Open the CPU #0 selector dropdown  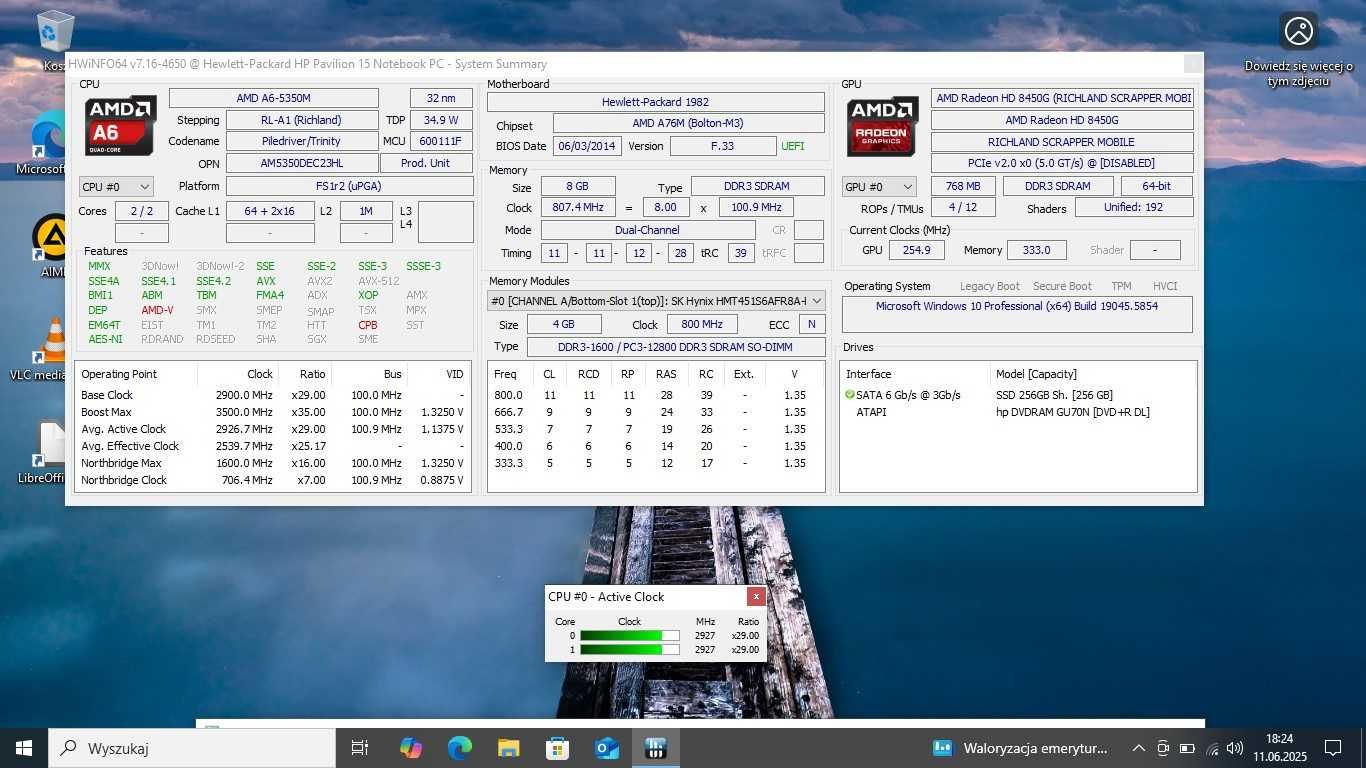pyautogui.click(x=116, y=187)
